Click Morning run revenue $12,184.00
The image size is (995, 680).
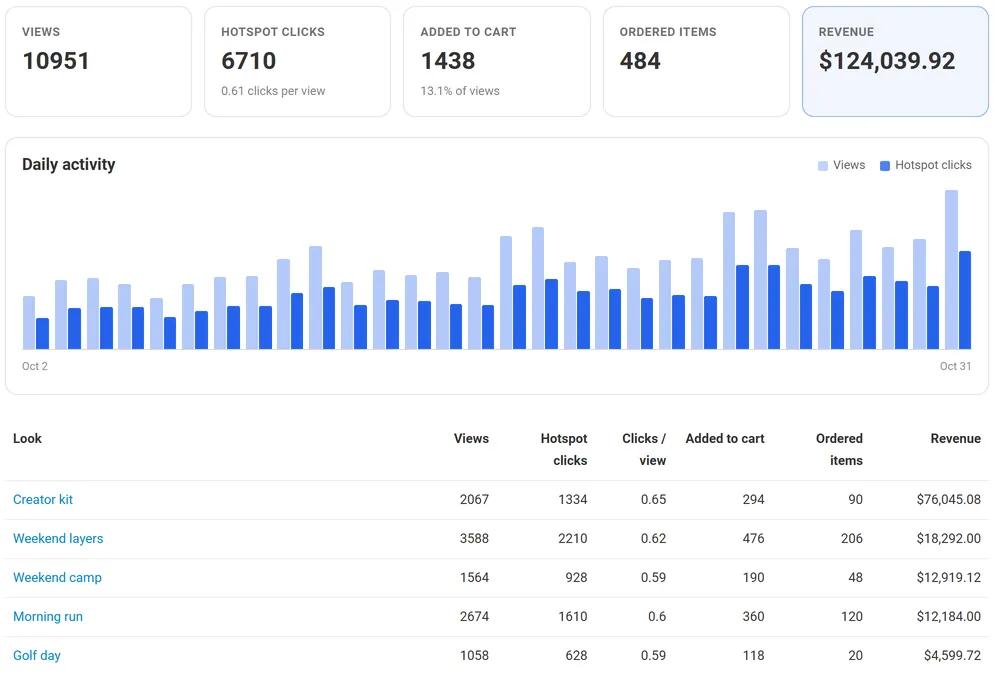click(x=949, y=617)
